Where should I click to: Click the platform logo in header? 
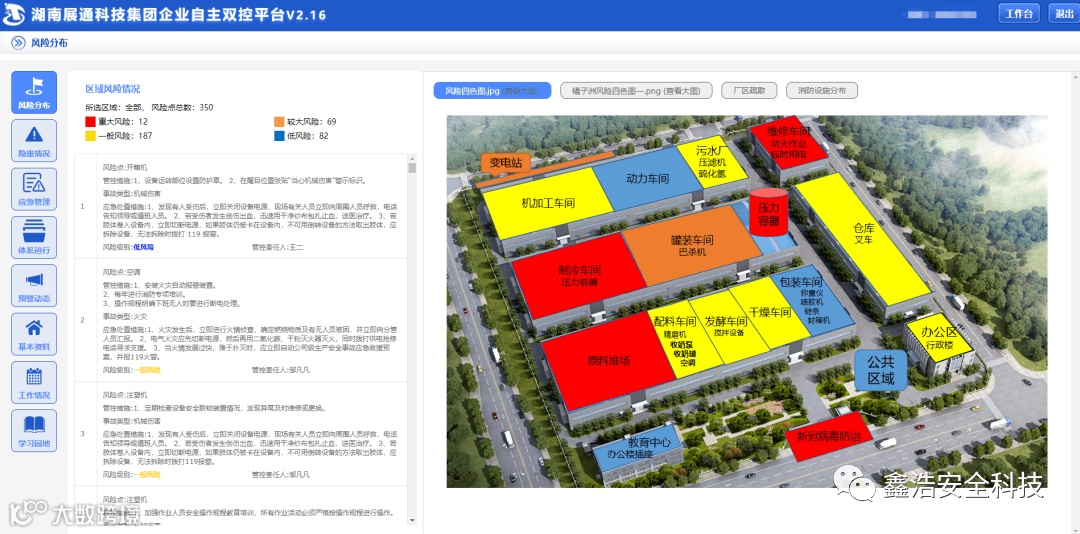coord(15,14)
